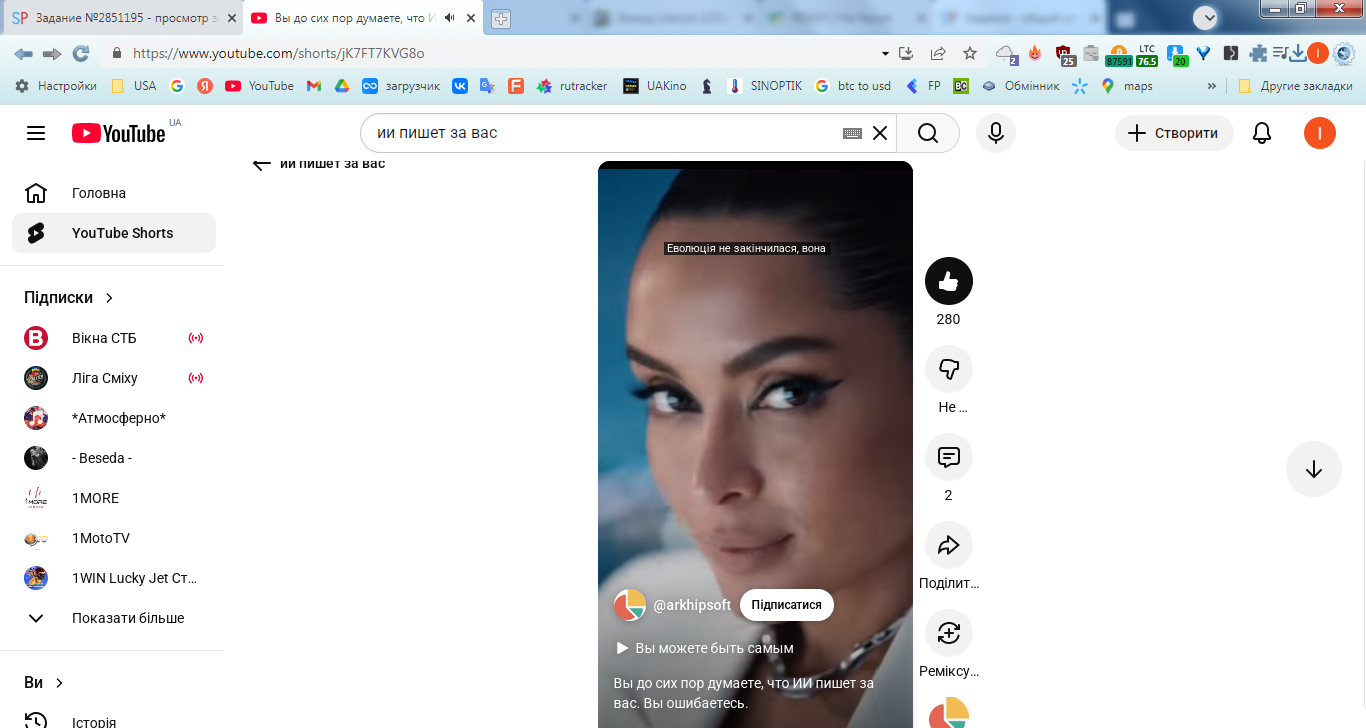Open notifications bell
Image resolution: width=1366 pixels, height=728 pixels.
point(1262,133)
